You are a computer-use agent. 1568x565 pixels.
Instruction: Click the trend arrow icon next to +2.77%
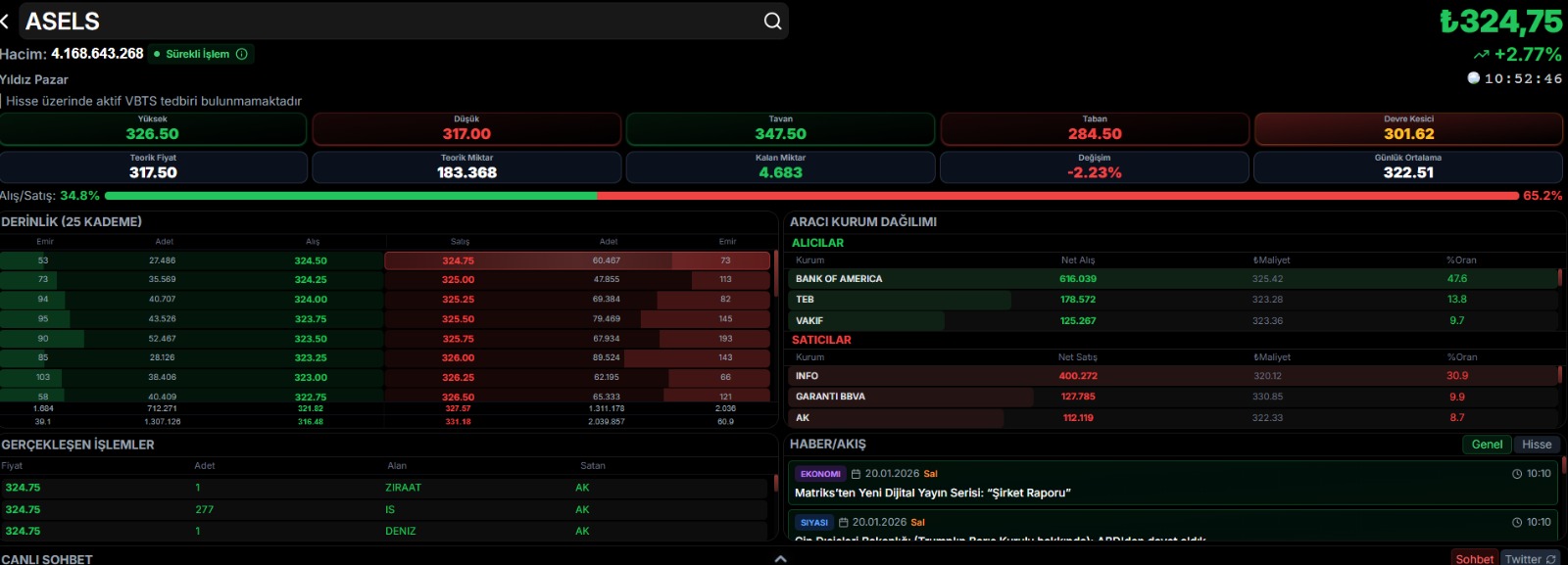click(1481, 55)
